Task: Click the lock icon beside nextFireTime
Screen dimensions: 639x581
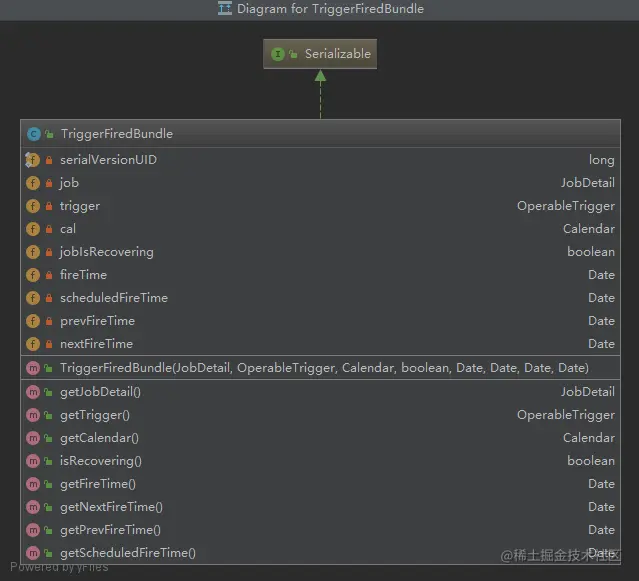Action: coord(49,344)
